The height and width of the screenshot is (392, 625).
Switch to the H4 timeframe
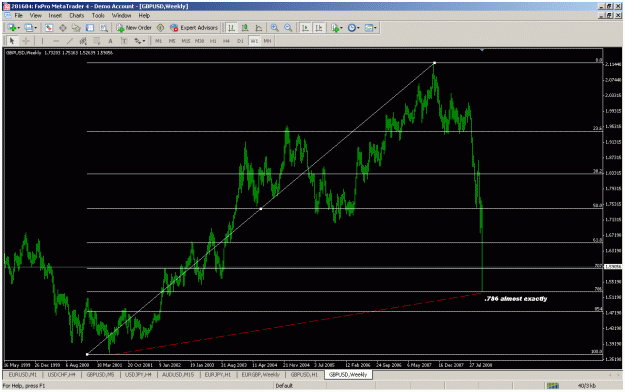point(226,41)
